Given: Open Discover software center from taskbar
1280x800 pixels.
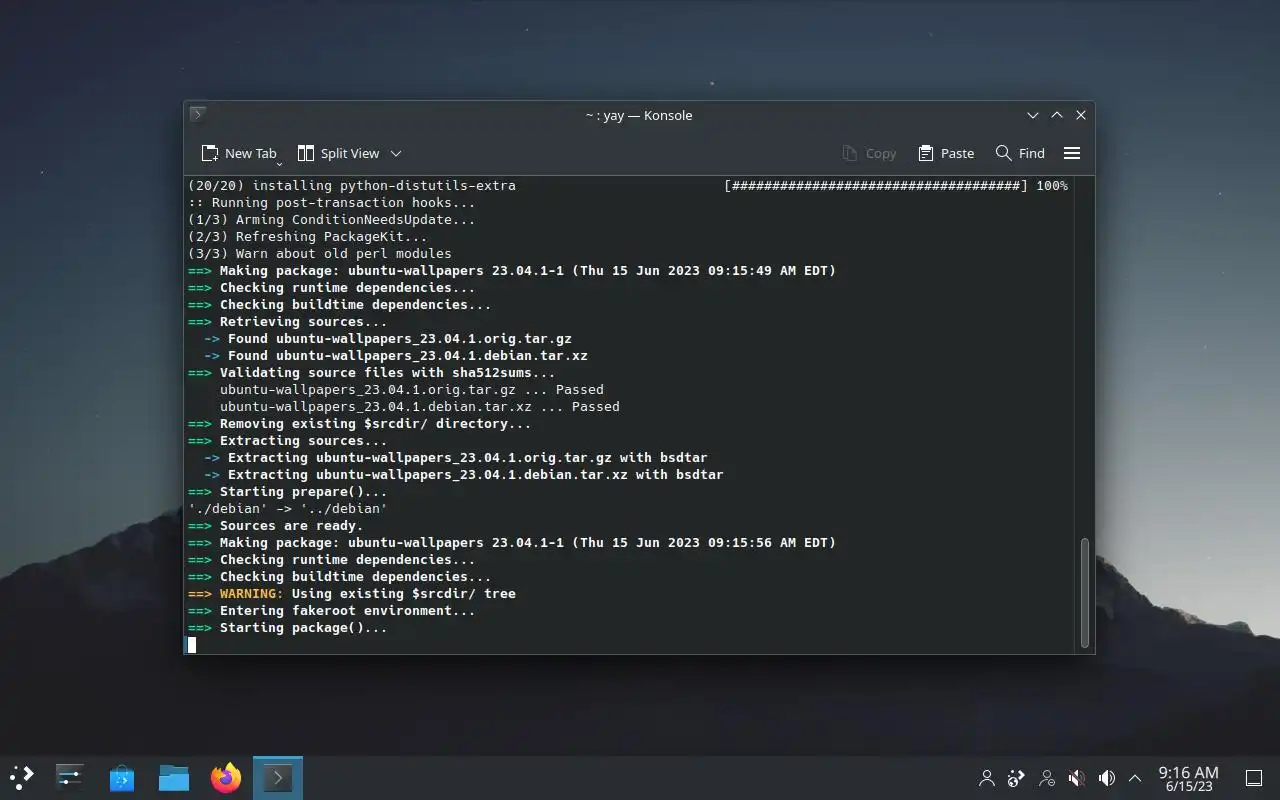Looking at the screenshot, I should (122, 777).
